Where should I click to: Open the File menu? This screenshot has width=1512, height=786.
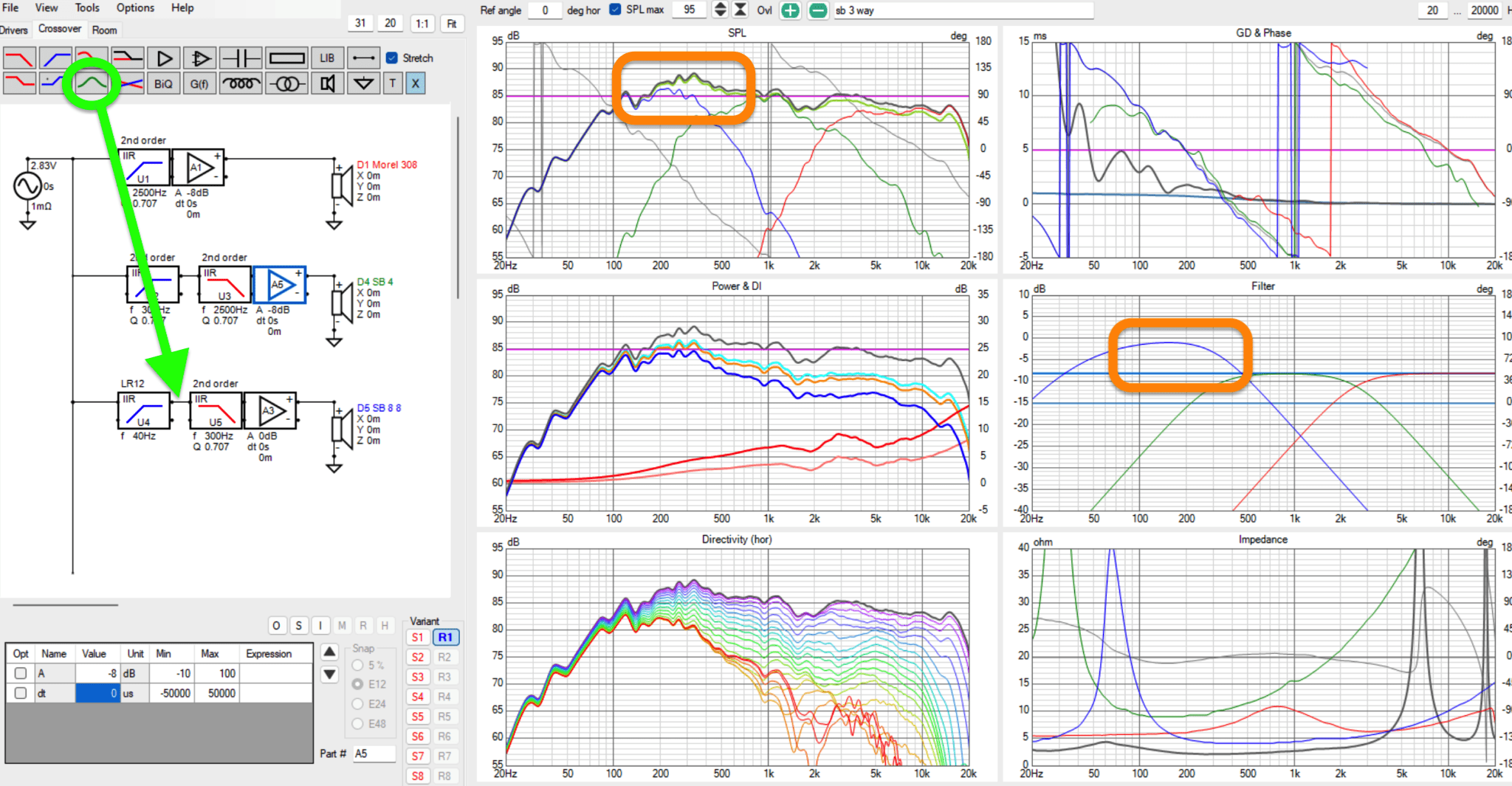[10, 7]
